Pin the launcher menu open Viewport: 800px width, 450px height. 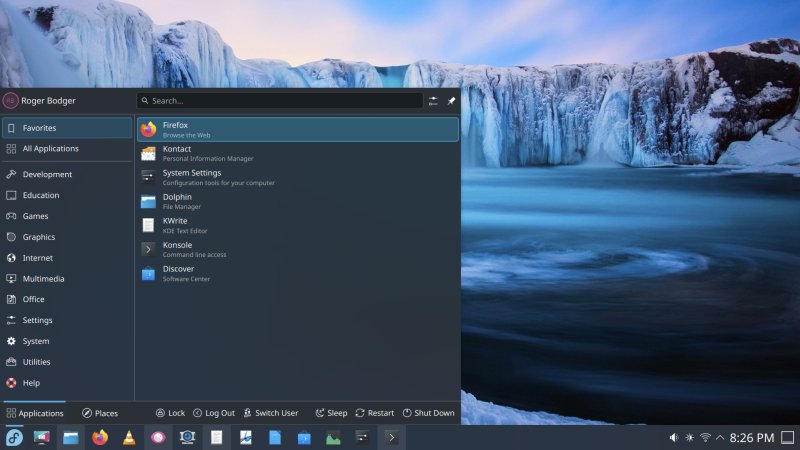pos(451,101)
